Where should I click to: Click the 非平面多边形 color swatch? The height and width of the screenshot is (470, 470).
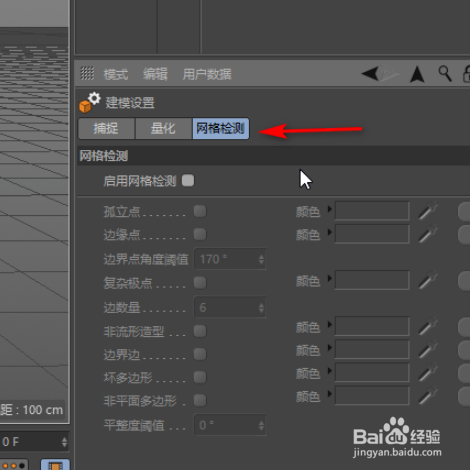(372, 395)
